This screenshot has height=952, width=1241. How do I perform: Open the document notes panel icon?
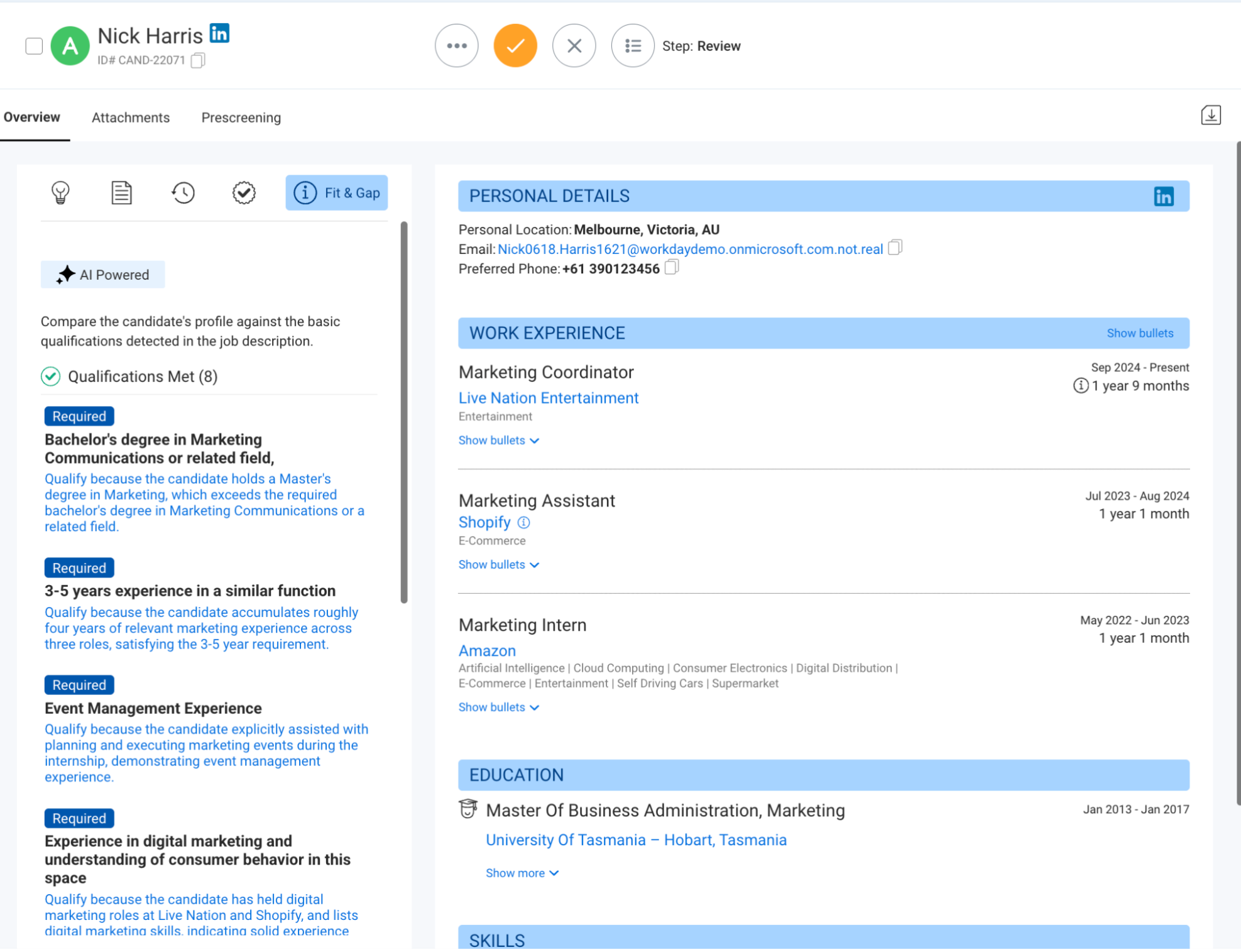tap(121, 192)
